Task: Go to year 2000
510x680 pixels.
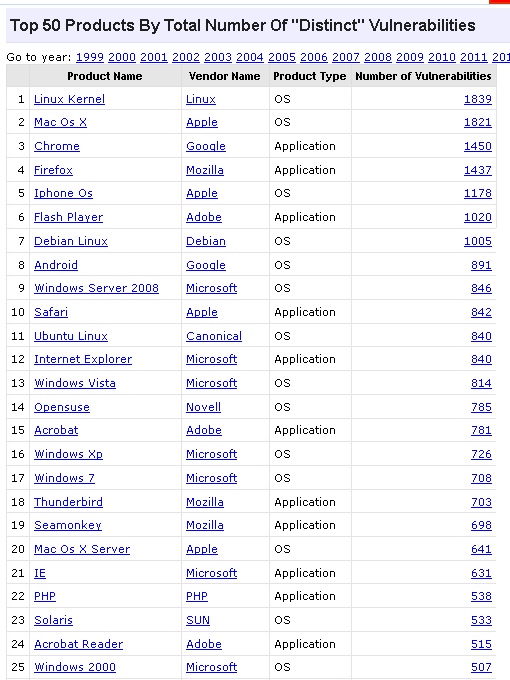Action: click(x=122, y=57)
